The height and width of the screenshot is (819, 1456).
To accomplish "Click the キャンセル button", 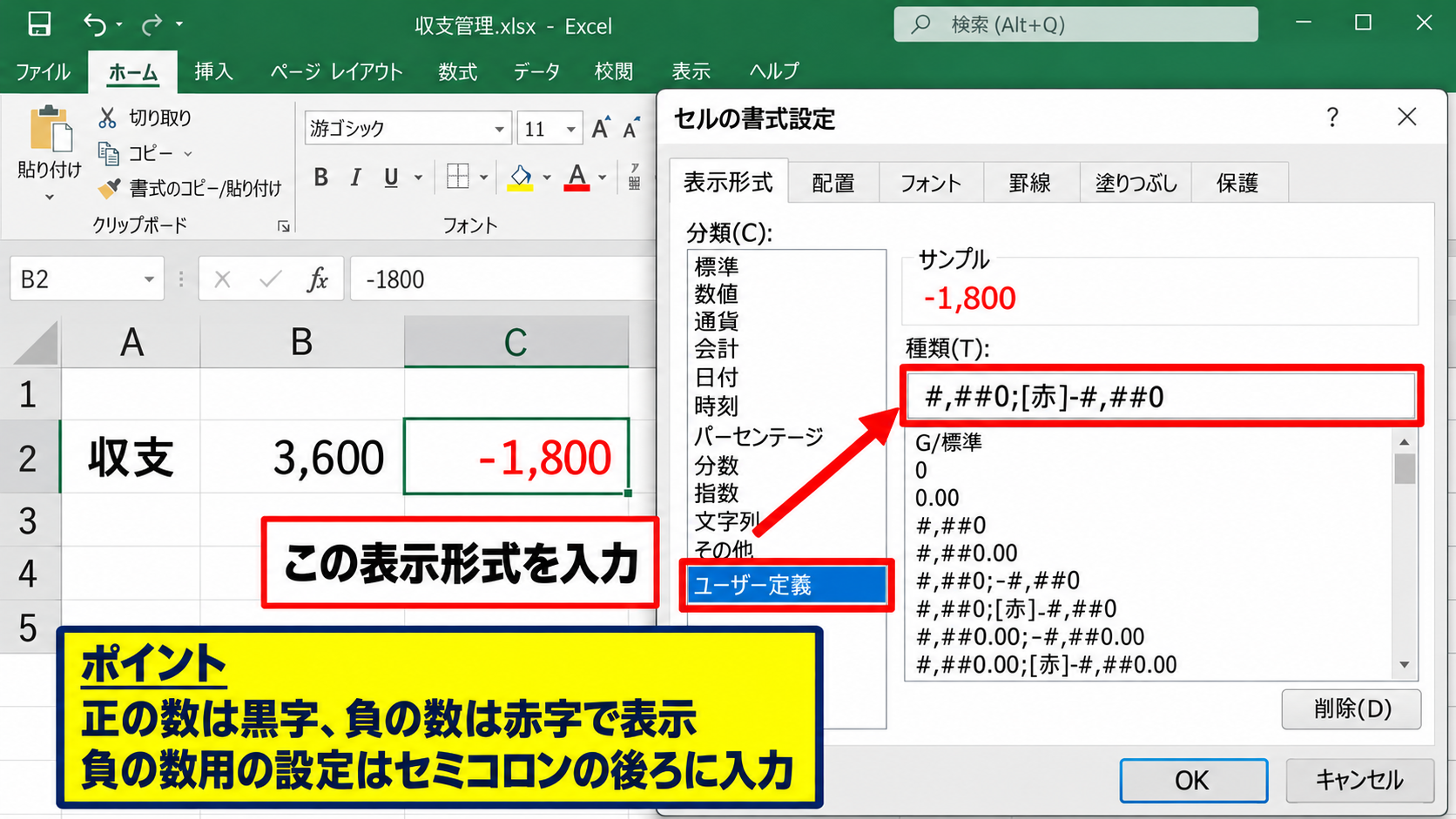I will [1359, 780].
